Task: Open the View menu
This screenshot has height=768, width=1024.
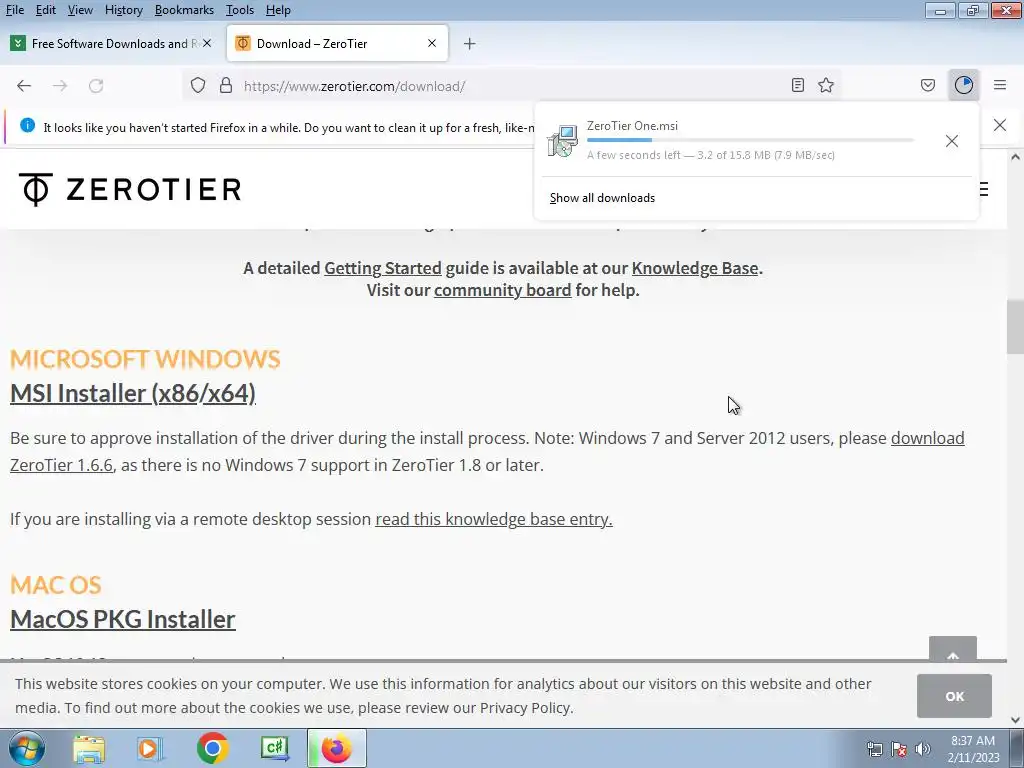Action: tap(80, 10)
